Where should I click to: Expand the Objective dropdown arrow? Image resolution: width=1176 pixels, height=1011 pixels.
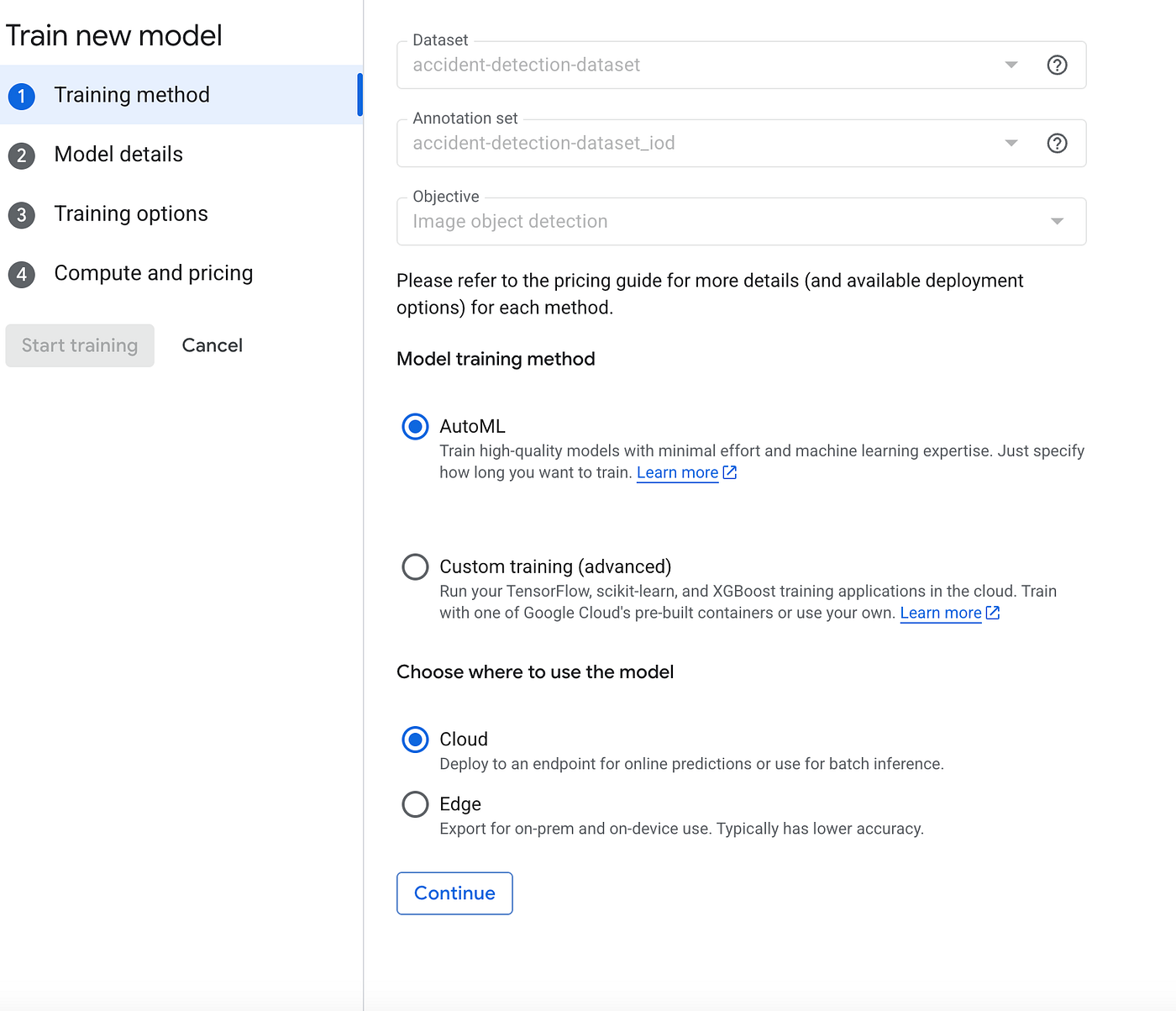[x=1057, y=221]
